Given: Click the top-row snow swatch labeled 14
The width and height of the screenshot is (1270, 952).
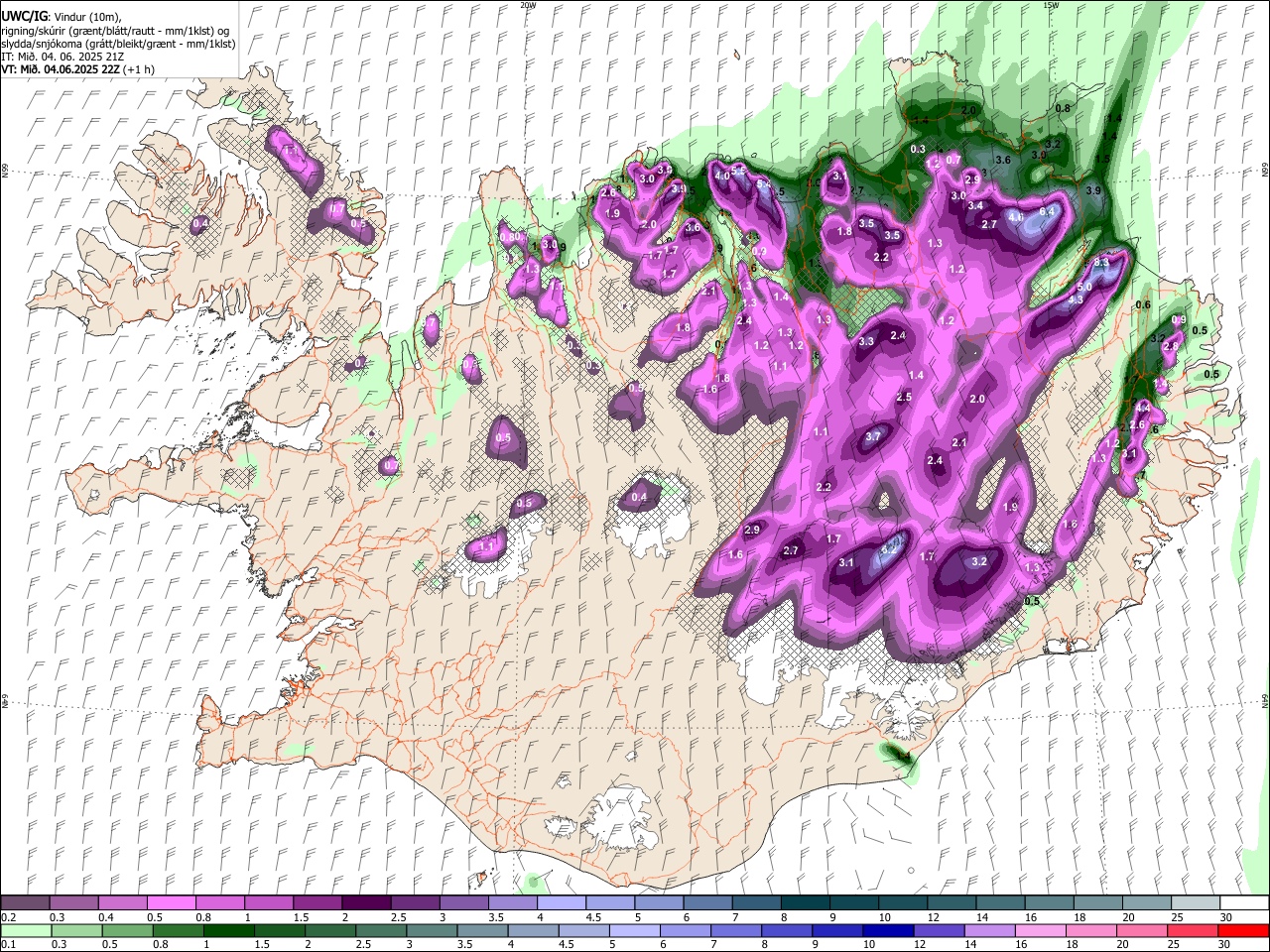Looking at the screenshot, I should [x=1000, y=903].
